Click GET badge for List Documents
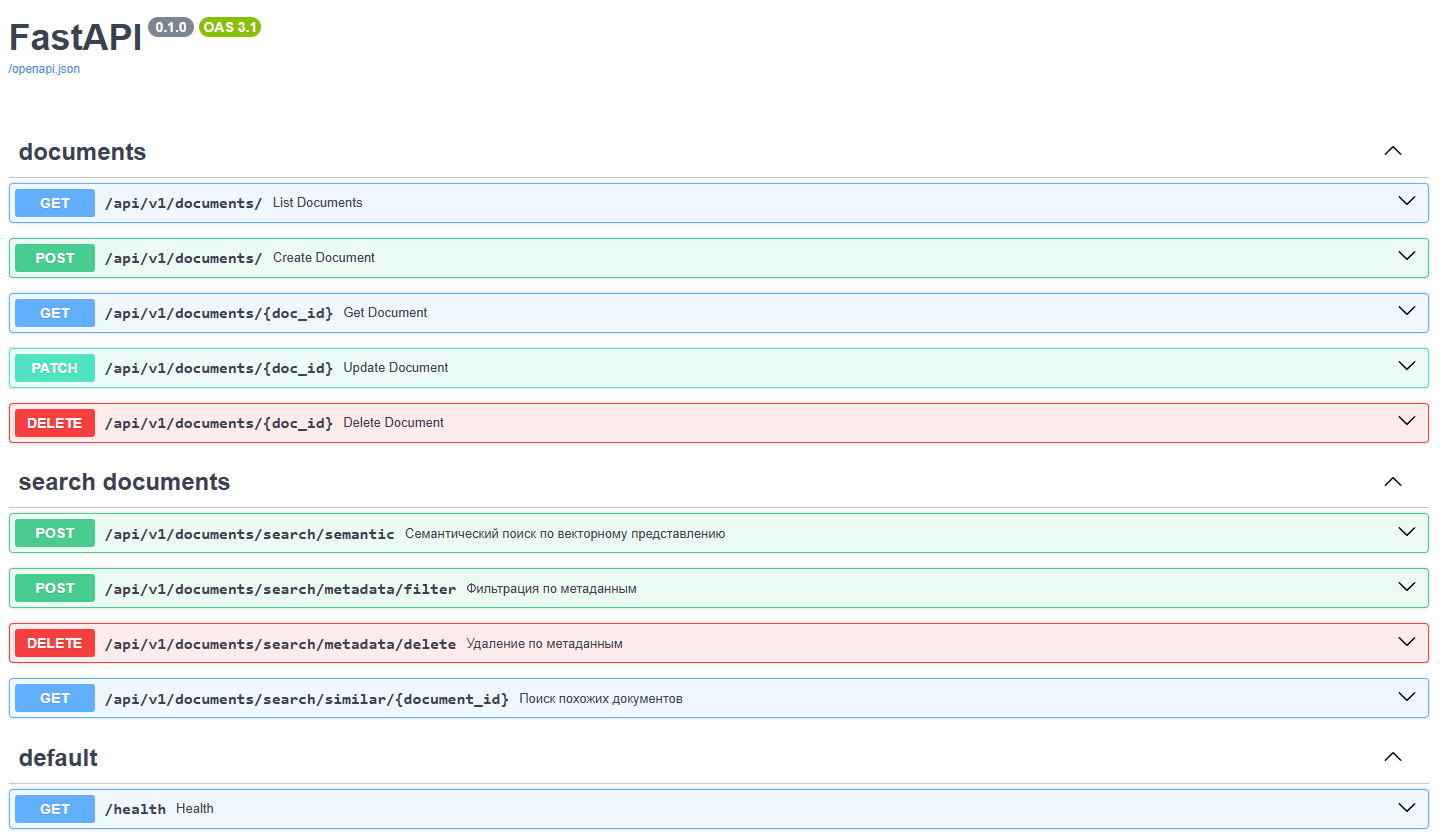 [55, 203]
